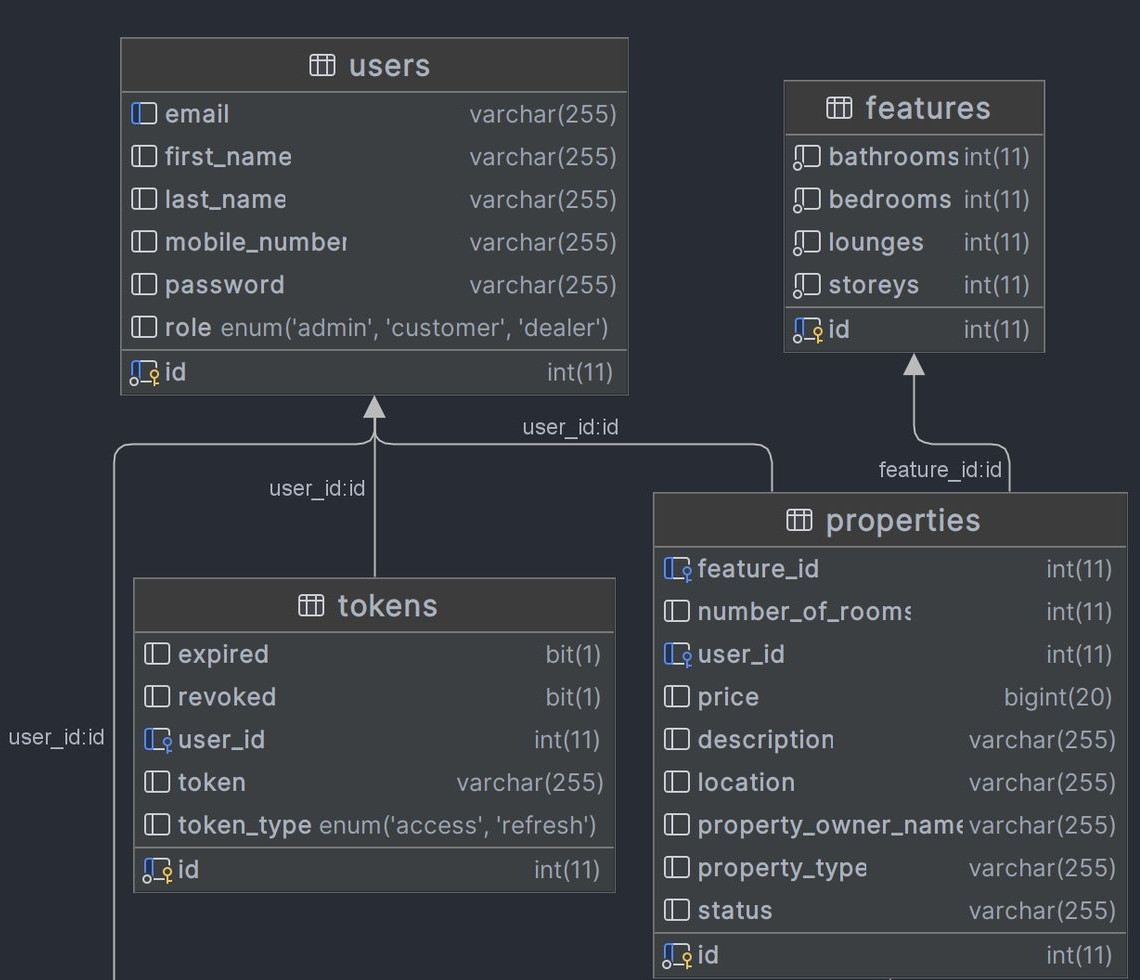Click the foreign key icon beside feature_id
The height and width of the screenshot is (980, 1140).
[677, 569]
